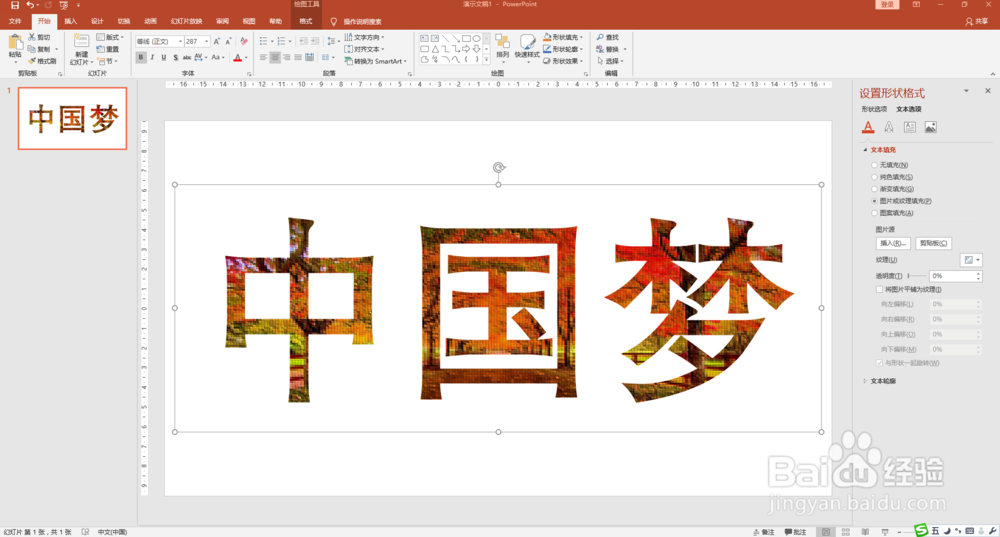
Task: Open Arrange (排列) options
Action: point(503,48)
